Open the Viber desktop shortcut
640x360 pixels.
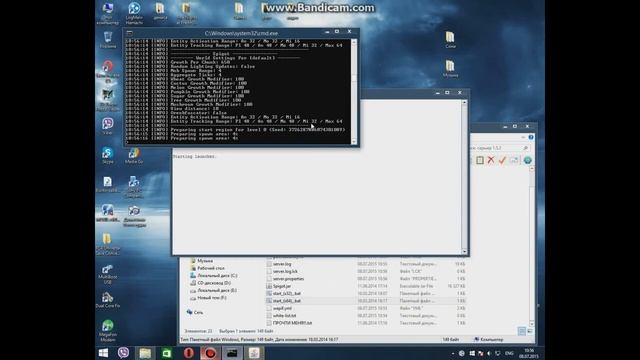click(108, 126)
